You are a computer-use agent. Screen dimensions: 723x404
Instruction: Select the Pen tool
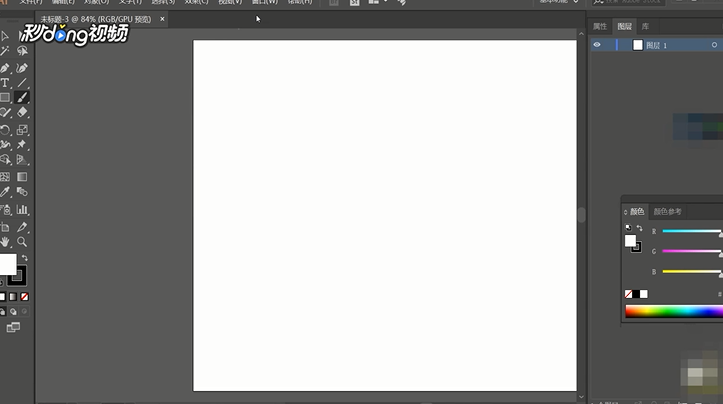[5, 68]
